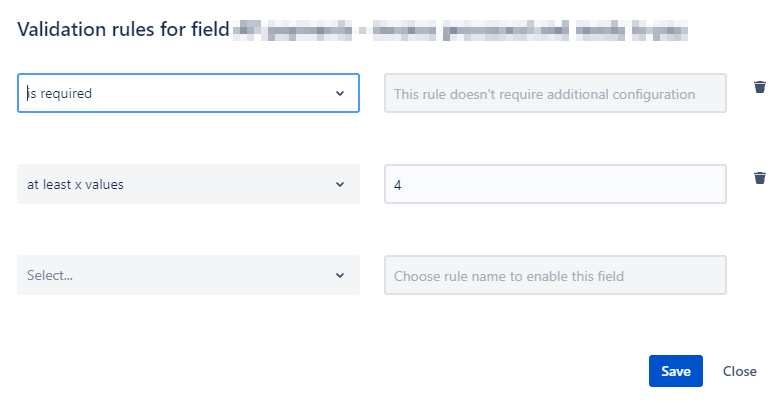Open the empty "Select..." rule dropdown

[x=188, y=275]
